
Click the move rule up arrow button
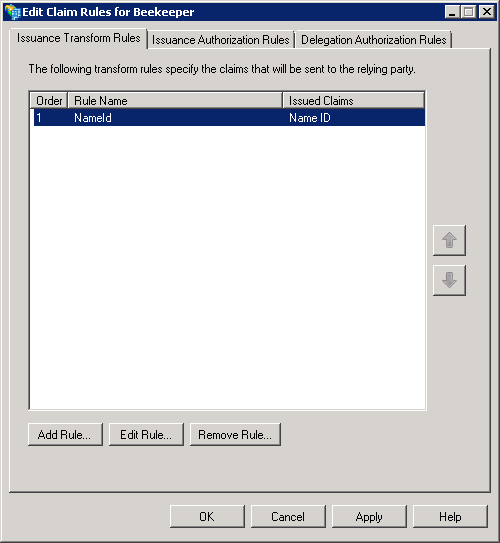tap(449, 240)
